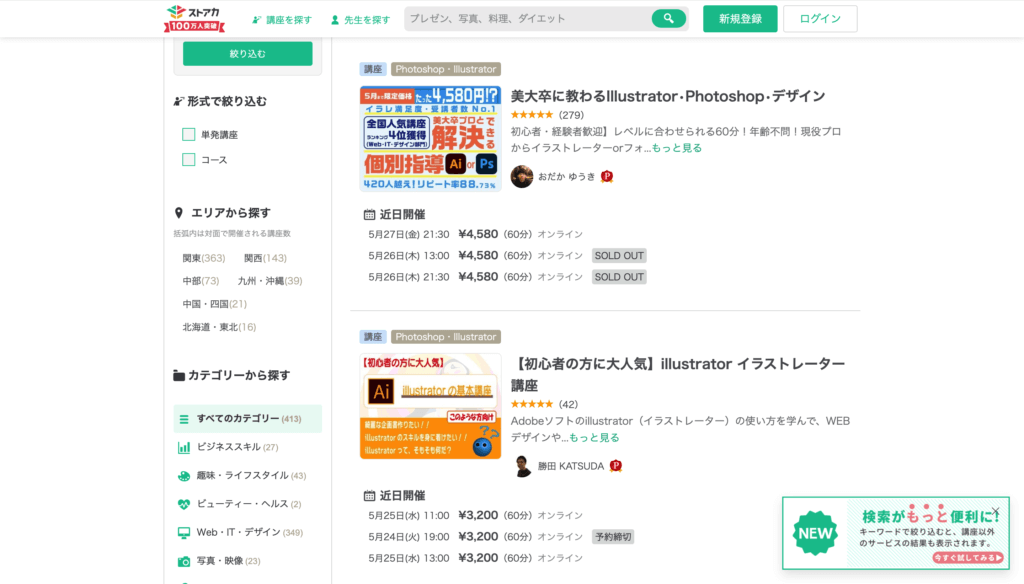Click the (42) review count
1024x584 pixels.
(568, 404)
